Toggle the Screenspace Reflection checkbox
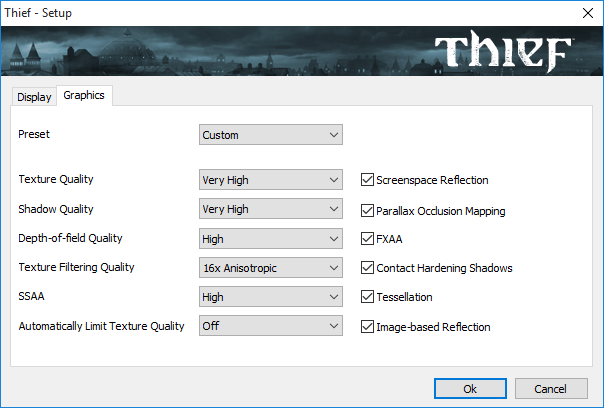 point(367,181)
